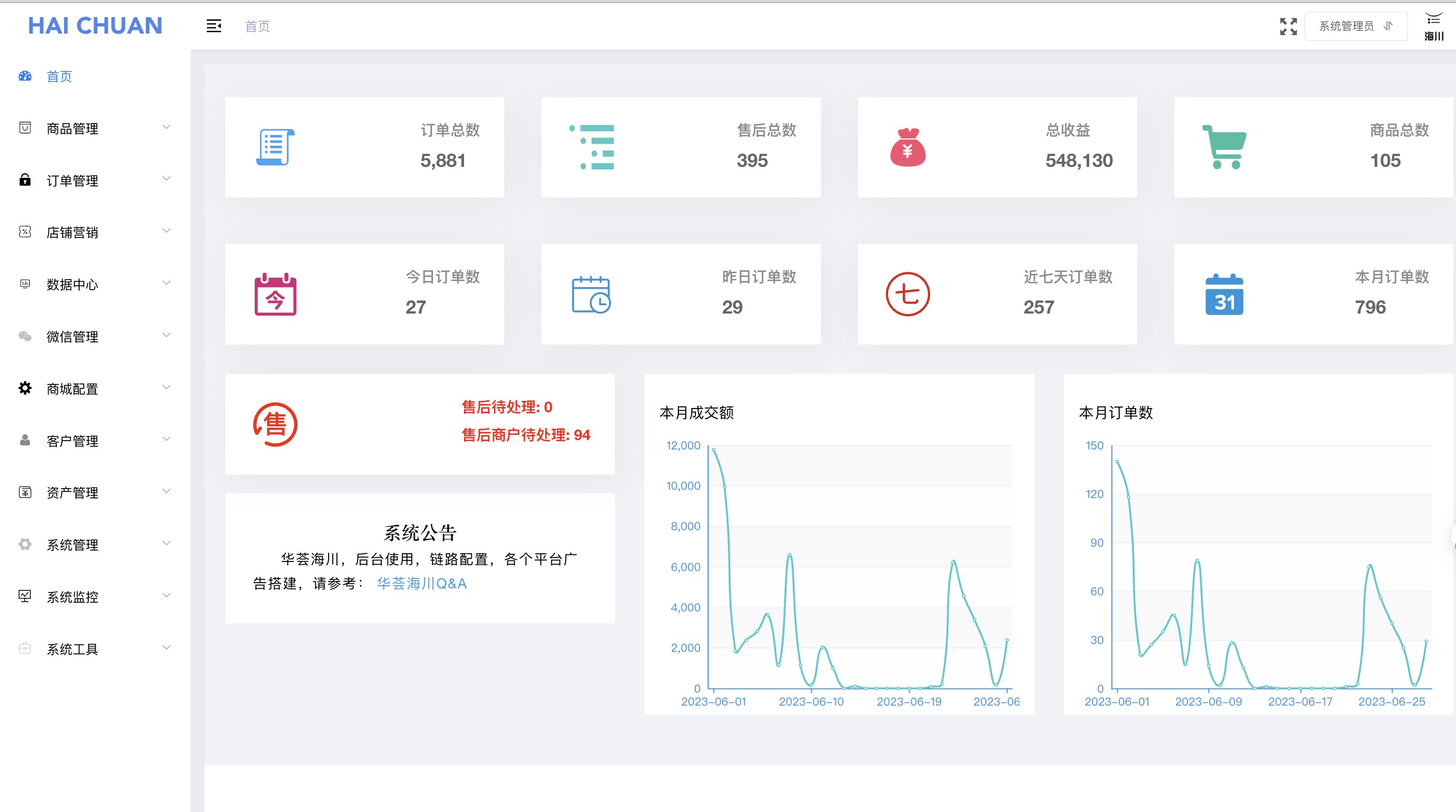Viewport: 1456px width, 812px height.
Task: Click the 订单总数 document scroll icon
Action: 275,147
